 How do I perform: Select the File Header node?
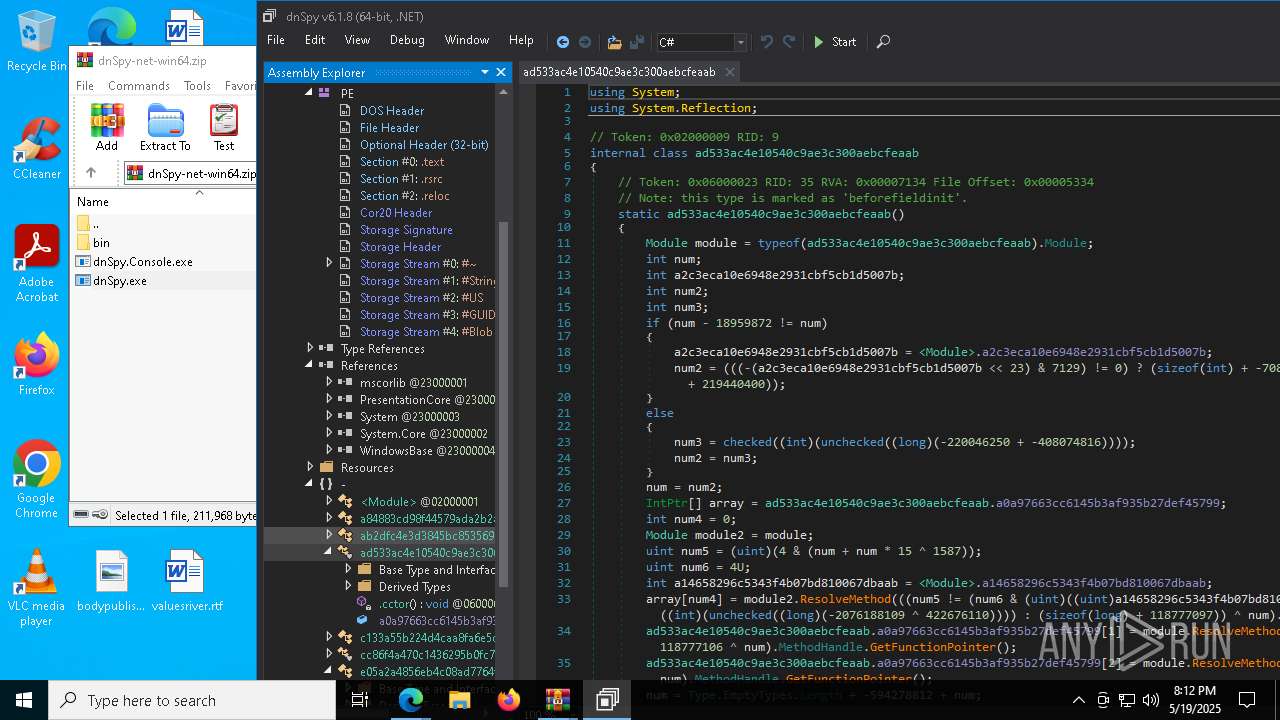click(x=389, y=128)
